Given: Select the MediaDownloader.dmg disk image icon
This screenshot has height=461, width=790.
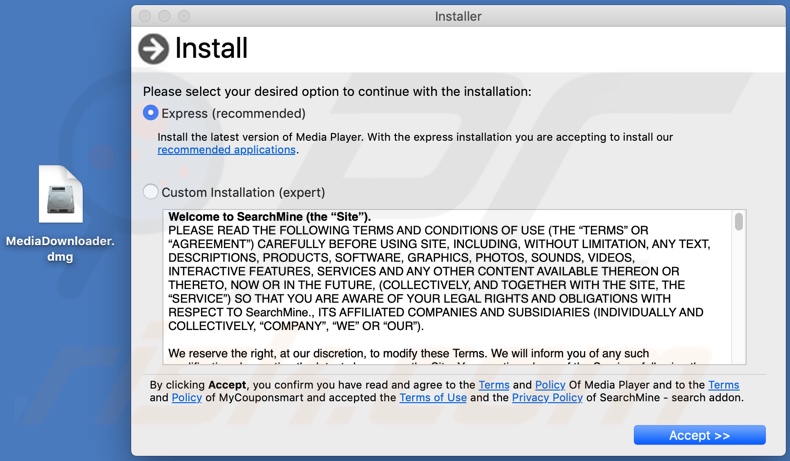Looking at the screenshot, I should coord(61,194).
